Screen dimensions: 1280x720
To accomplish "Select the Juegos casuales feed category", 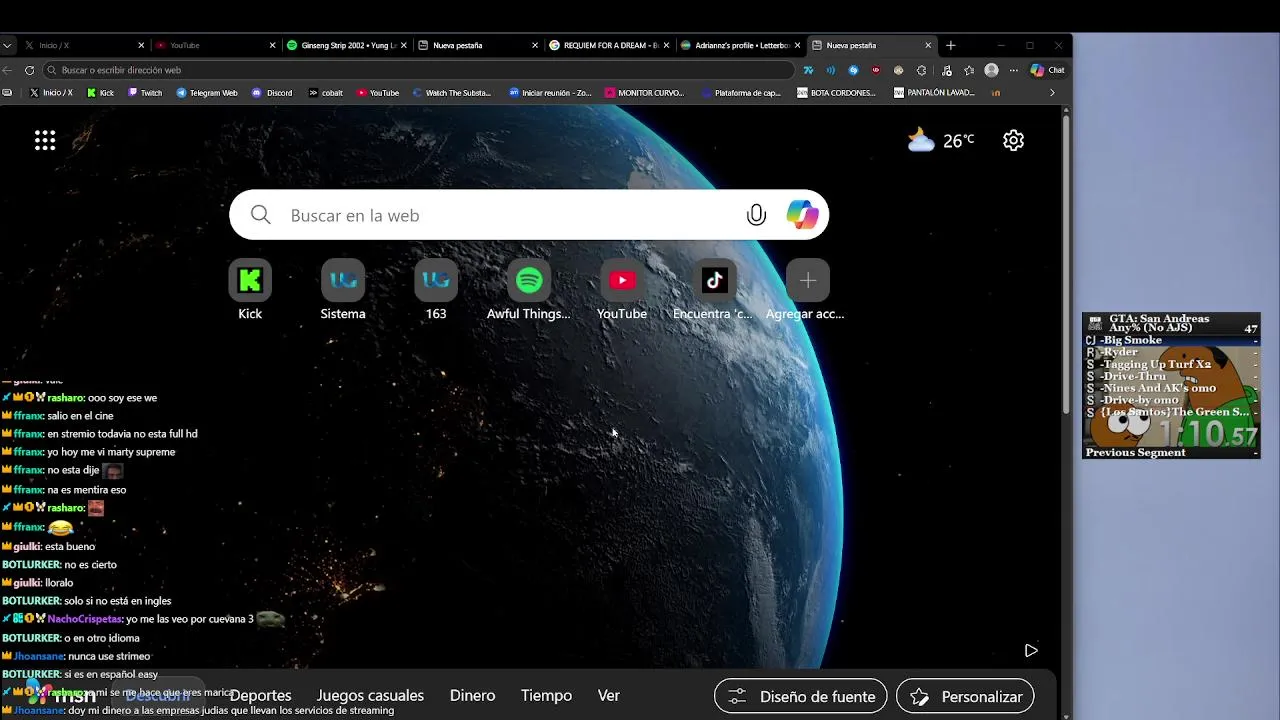I will tap(370, 696).
